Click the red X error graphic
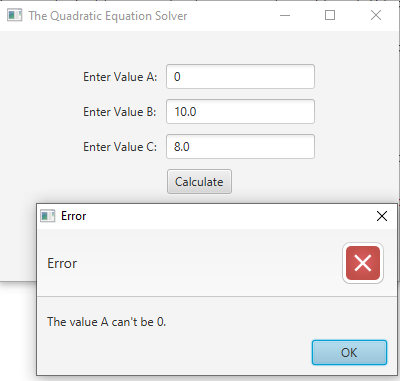The image size is (400, 381). (363, 263)
